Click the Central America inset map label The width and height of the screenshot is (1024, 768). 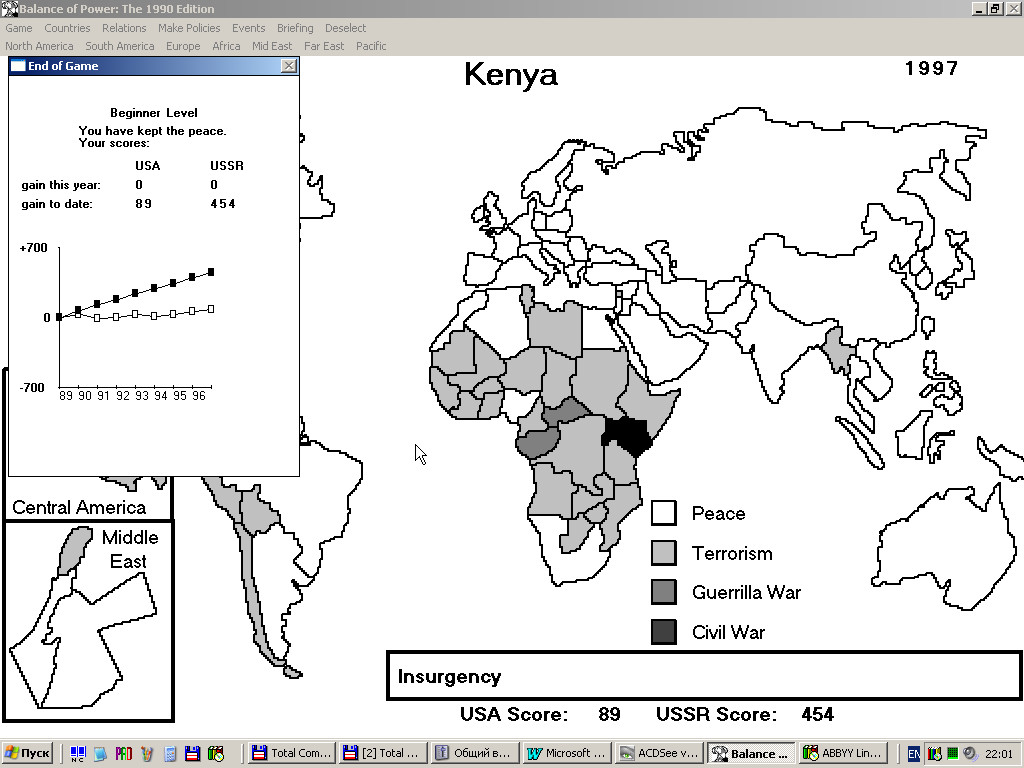pos(79,507)
